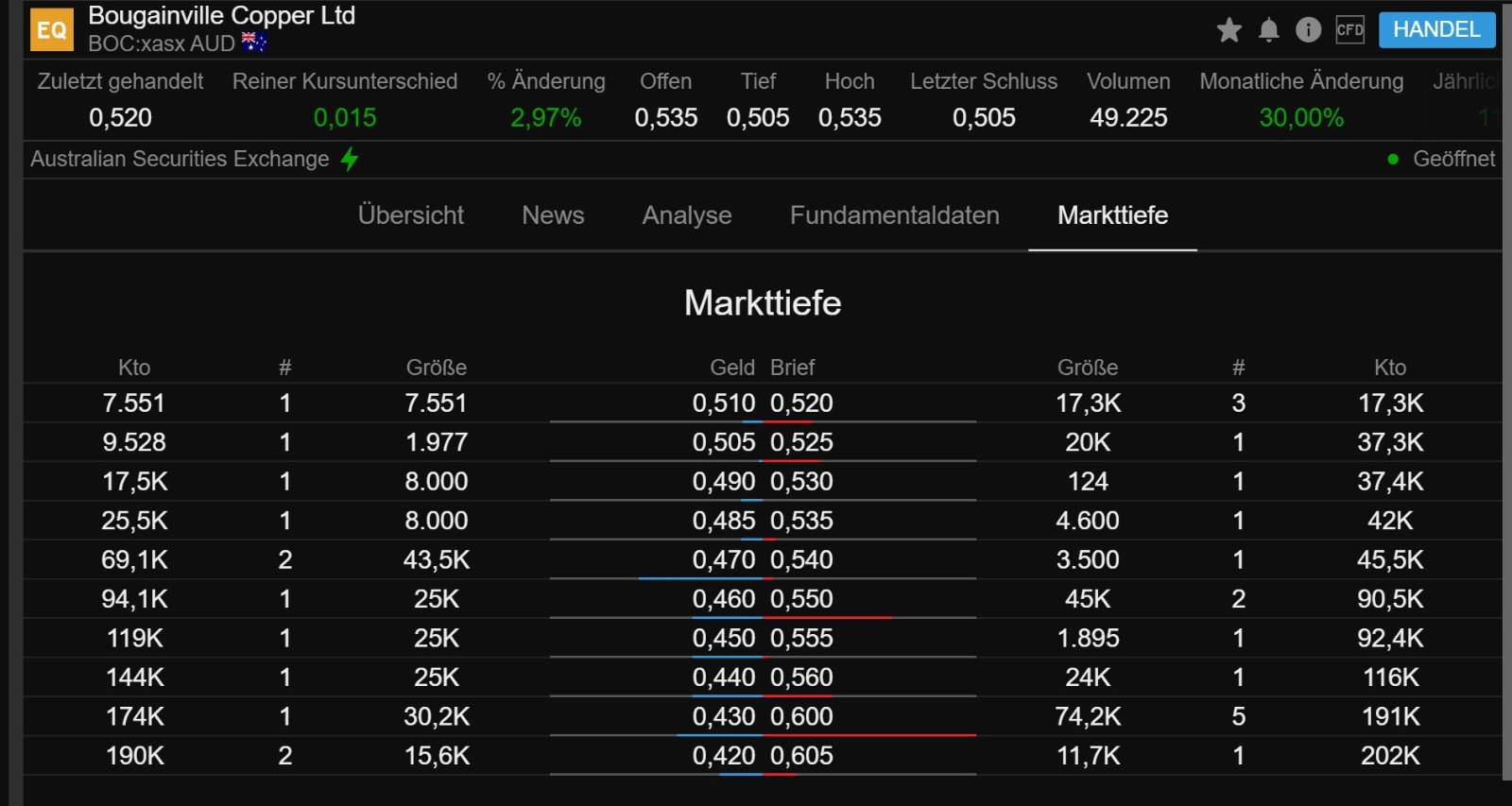Open instrument info via the i icon
Viewport: 1512px width, 806px height.
pos(1308,30)
